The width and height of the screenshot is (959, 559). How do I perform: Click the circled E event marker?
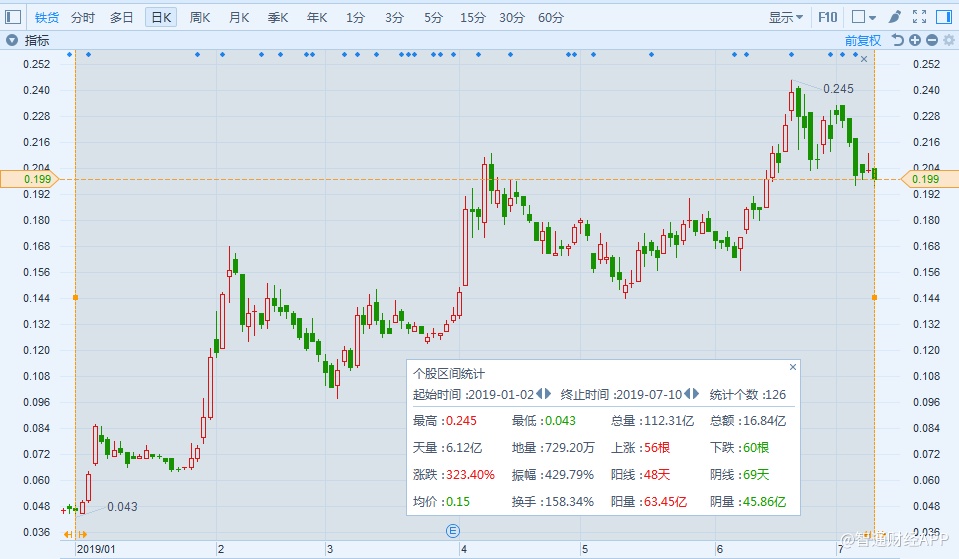(x=452, y=529)
